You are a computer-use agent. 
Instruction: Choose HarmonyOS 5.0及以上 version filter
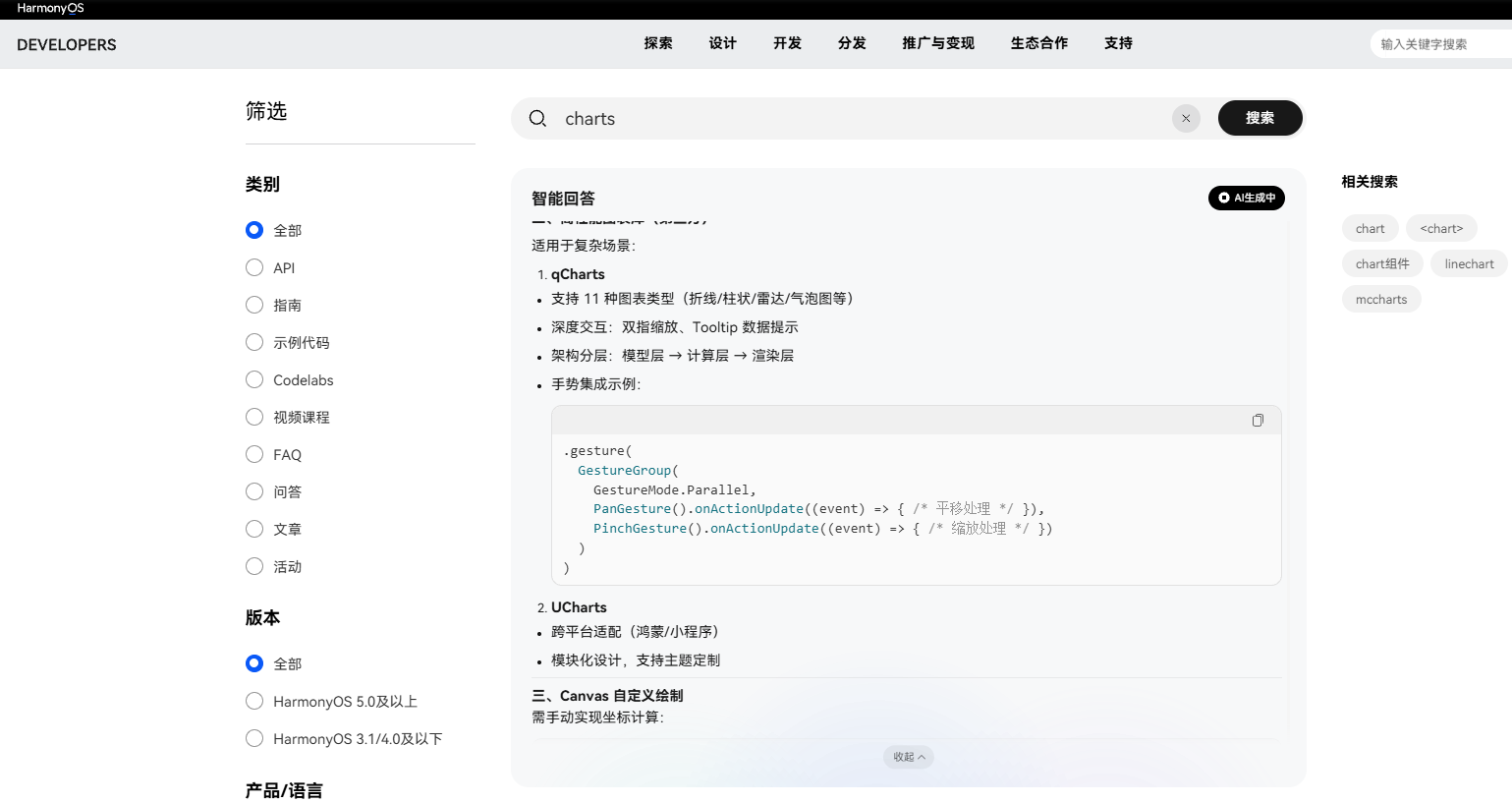pyautogui.click(x=254, y=701)
